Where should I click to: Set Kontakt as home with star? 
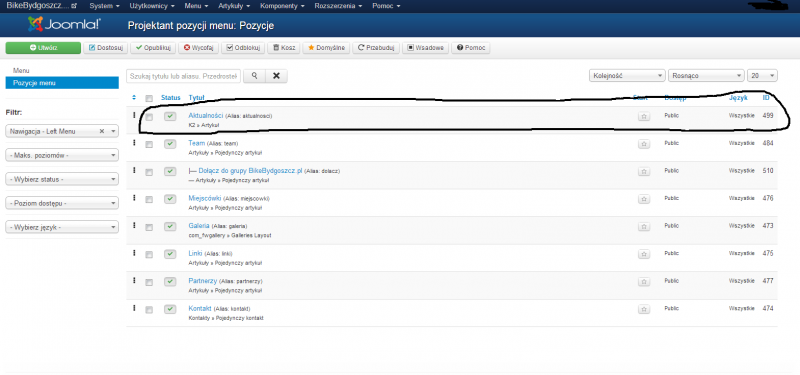644,309
